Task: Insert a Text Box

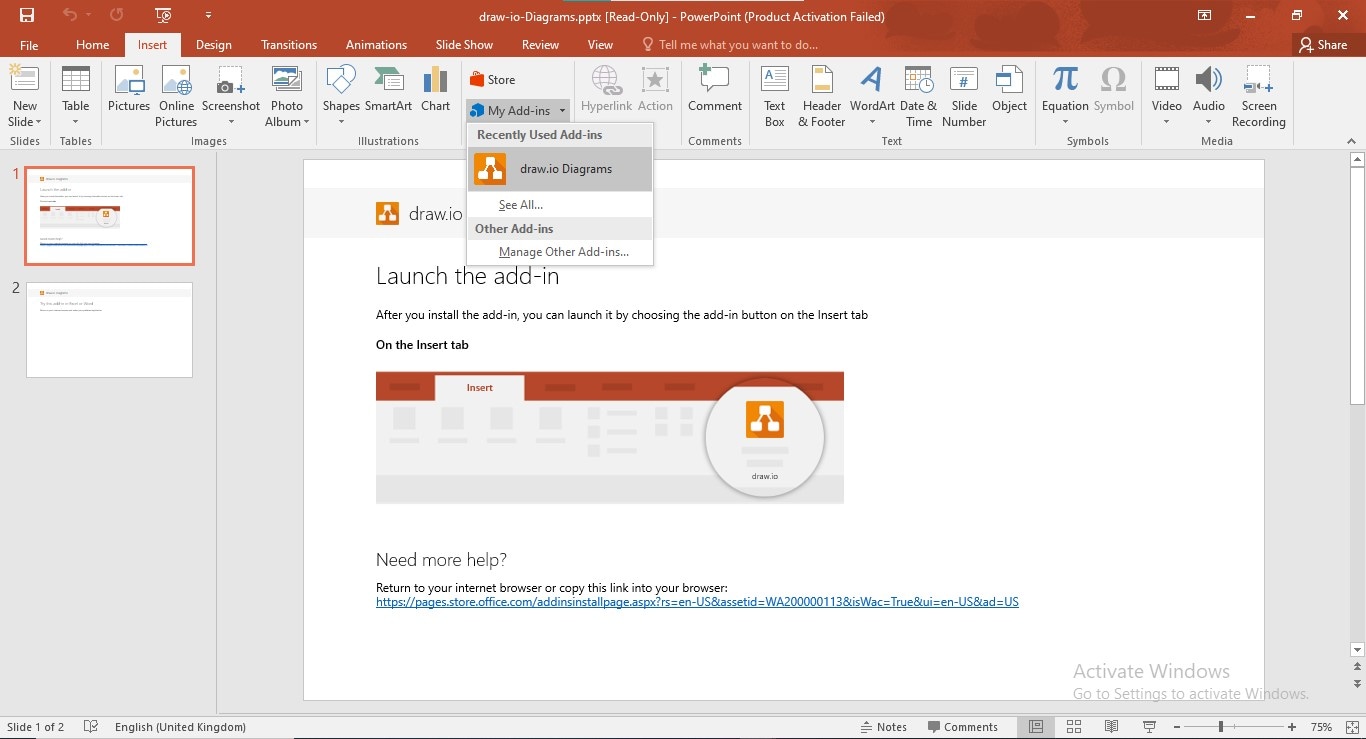Action: pyautogui.click(x=775, y=96)
